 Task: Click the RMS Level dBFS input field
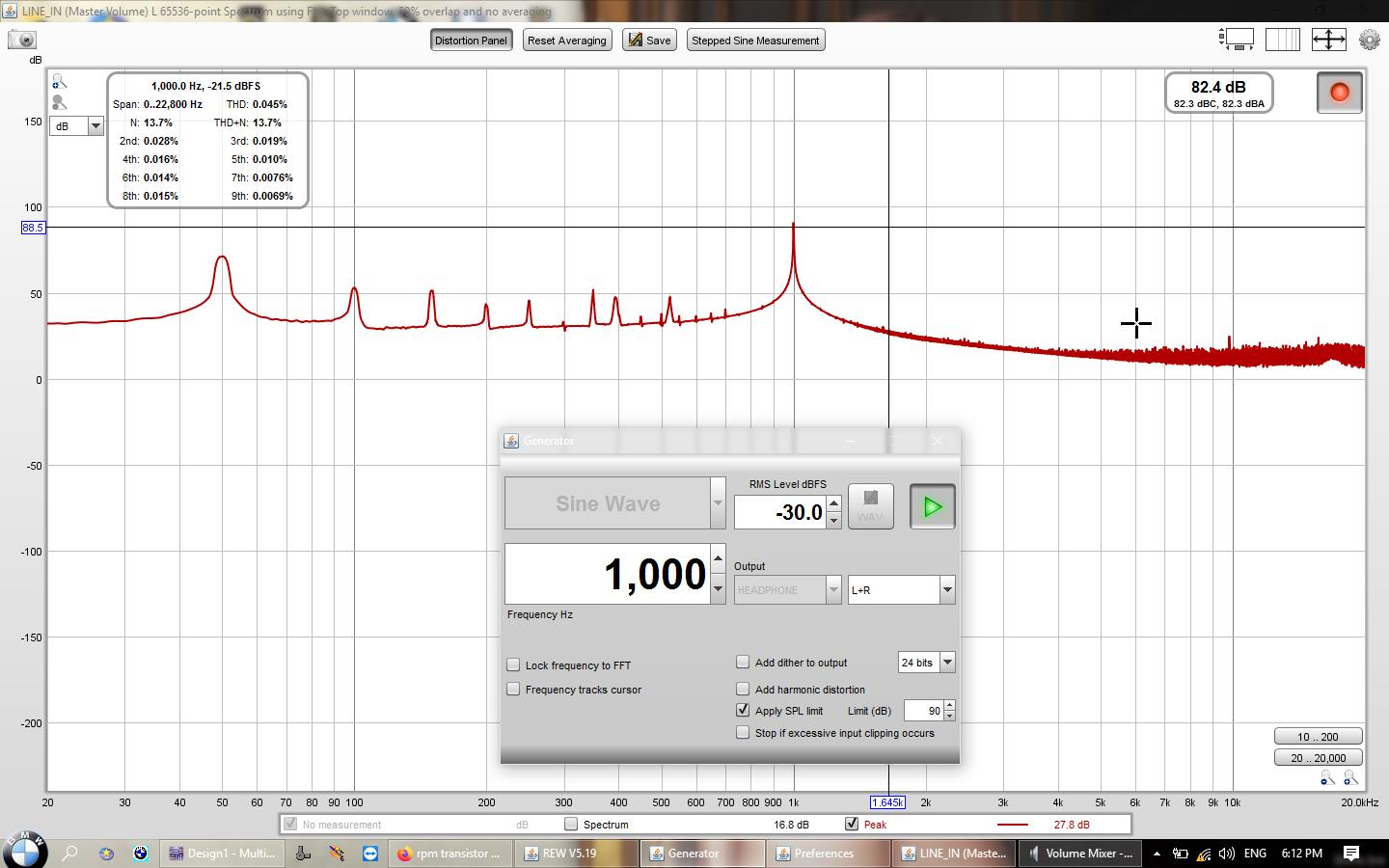click(x=780, y=512)
